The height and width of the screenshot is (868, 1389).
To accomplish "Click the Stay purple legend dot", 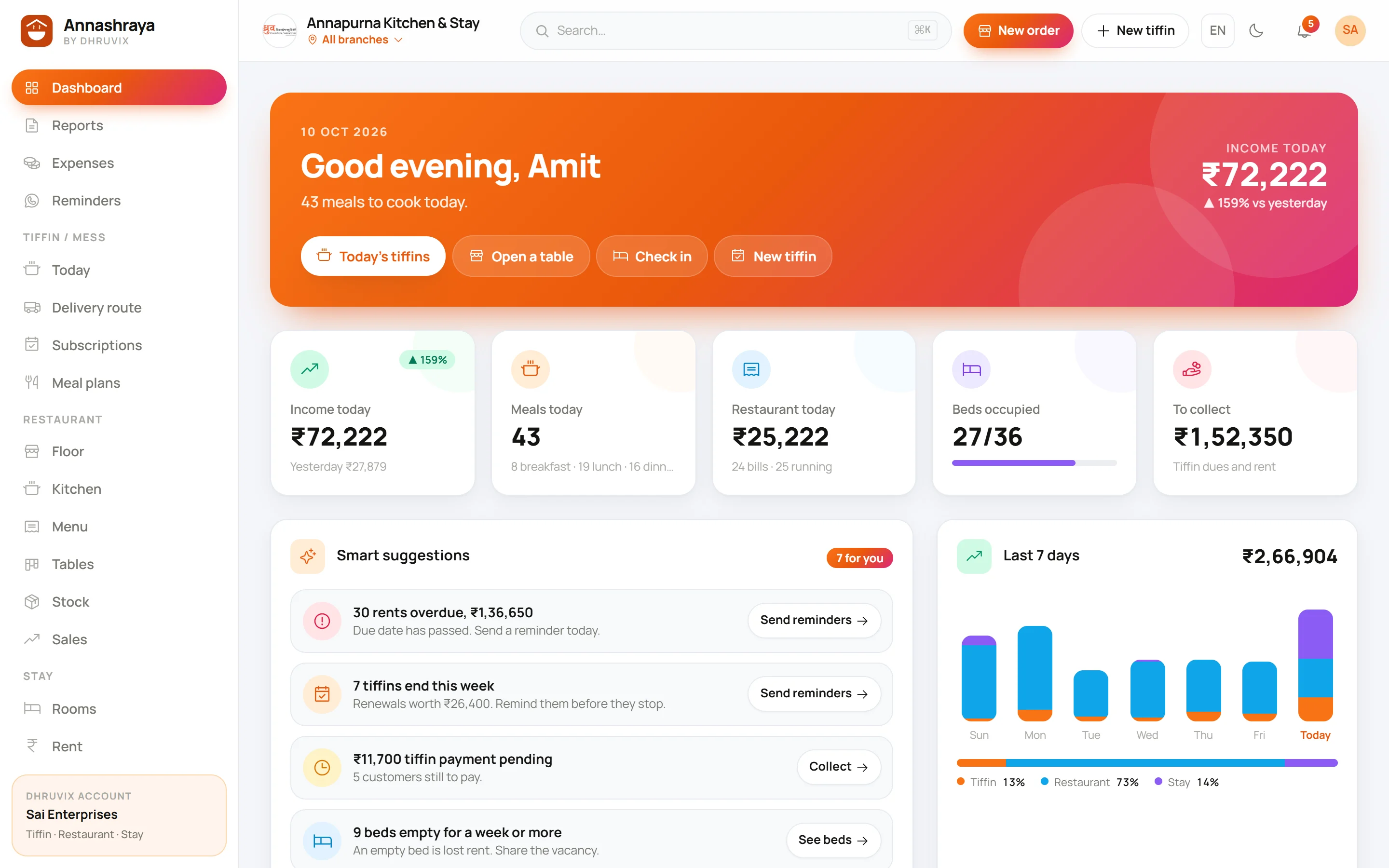I will click(x=1158, y=781).
